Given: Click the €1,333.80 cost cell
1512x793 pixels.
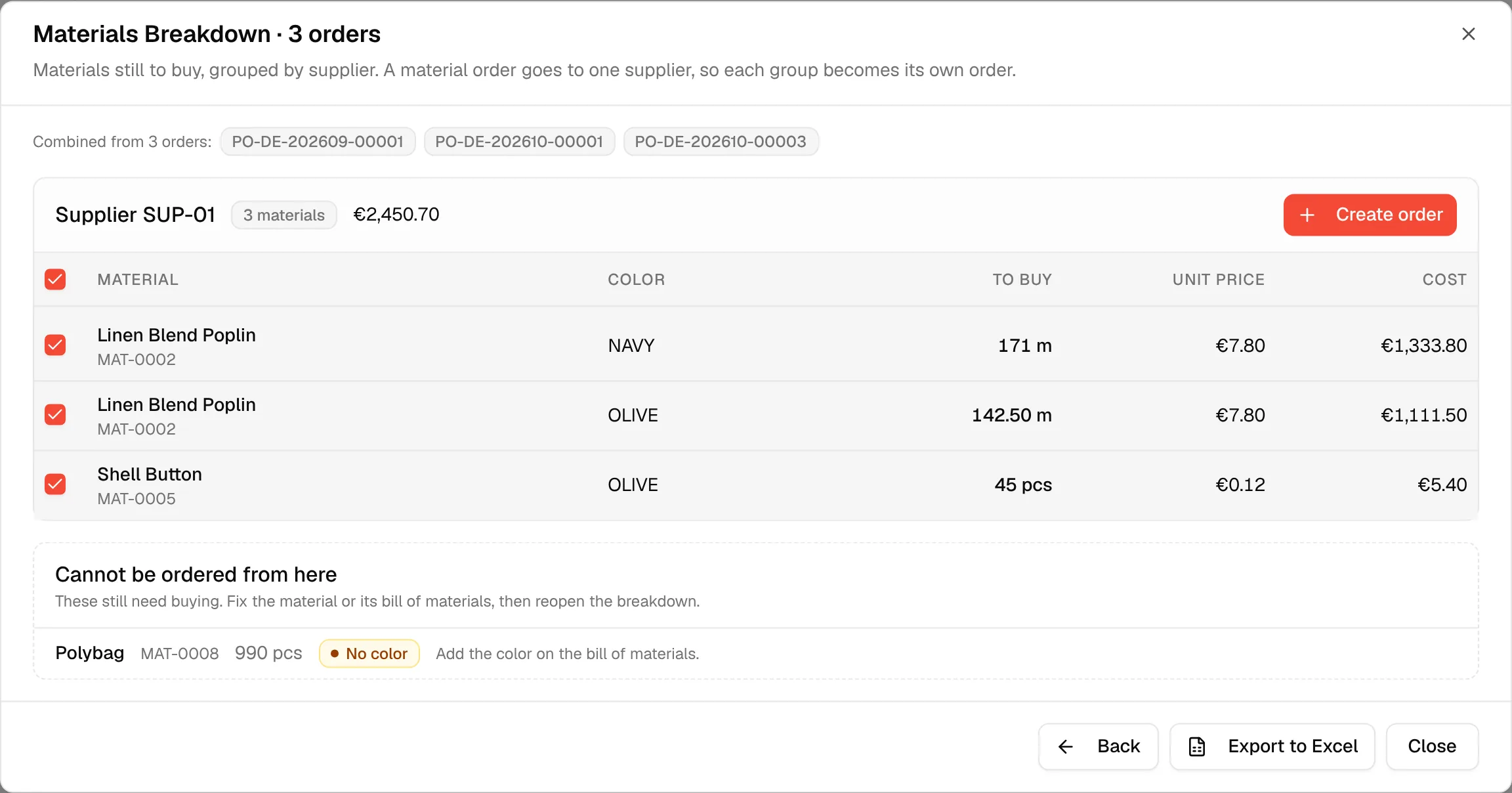Looking at the screenshot, I should coord(1424,346).
